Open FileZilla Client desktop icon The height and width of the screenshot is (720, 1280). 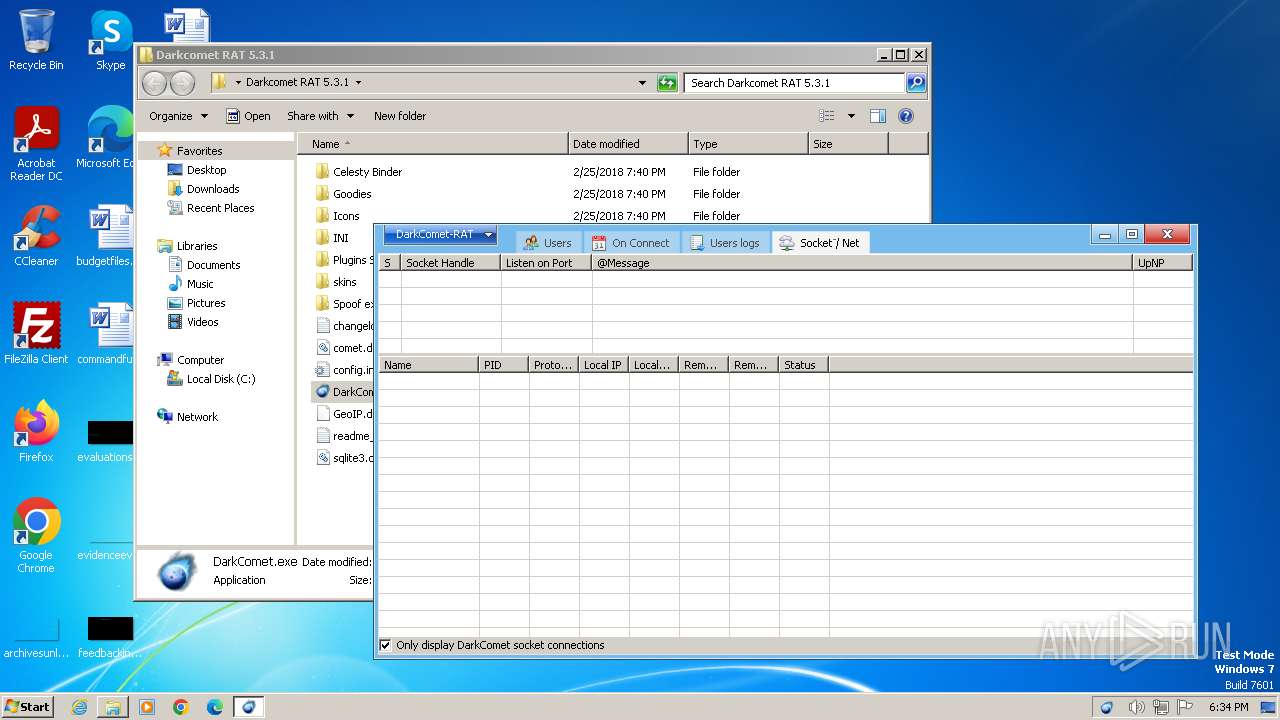click(36, 335)
